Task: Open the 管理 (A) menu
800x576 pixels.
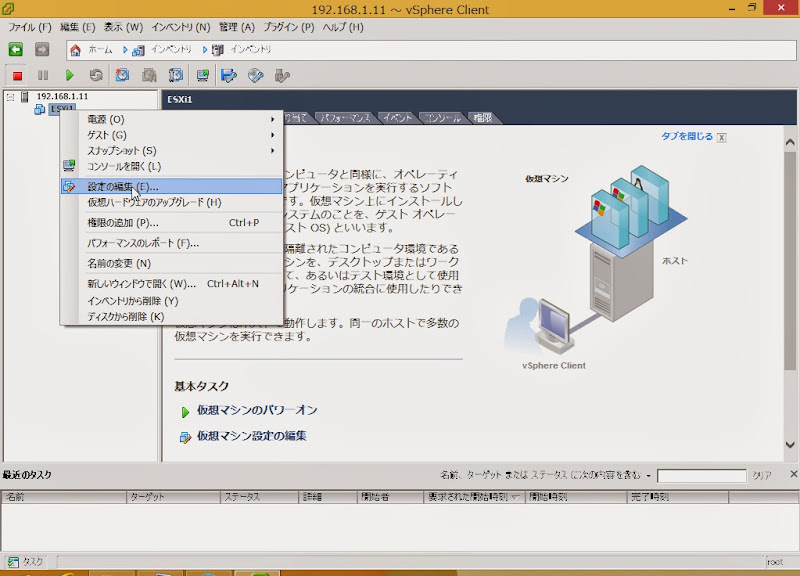Action: pyautogui.click(x=237, y=28)
